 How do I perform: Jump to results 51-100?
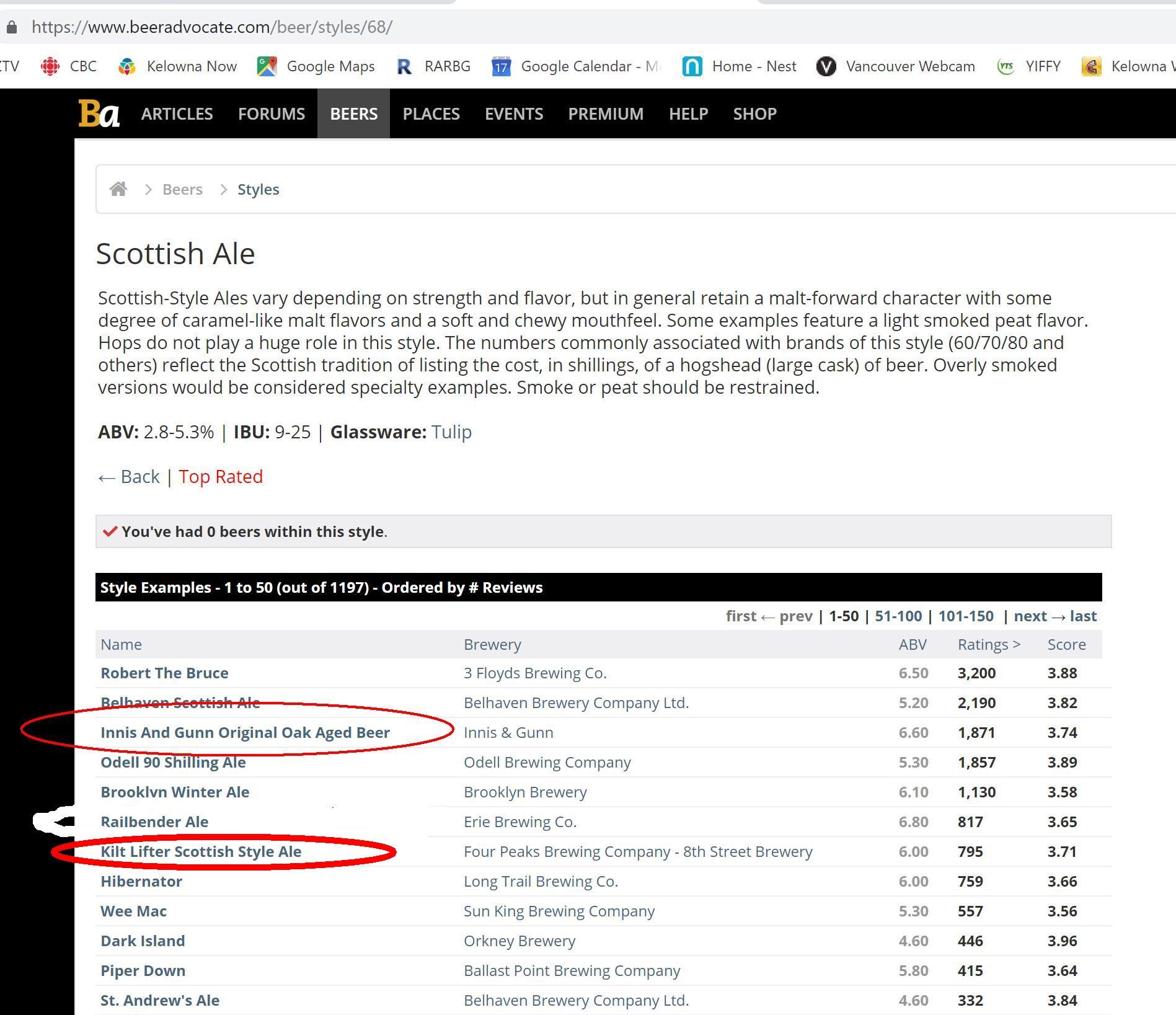898,616
